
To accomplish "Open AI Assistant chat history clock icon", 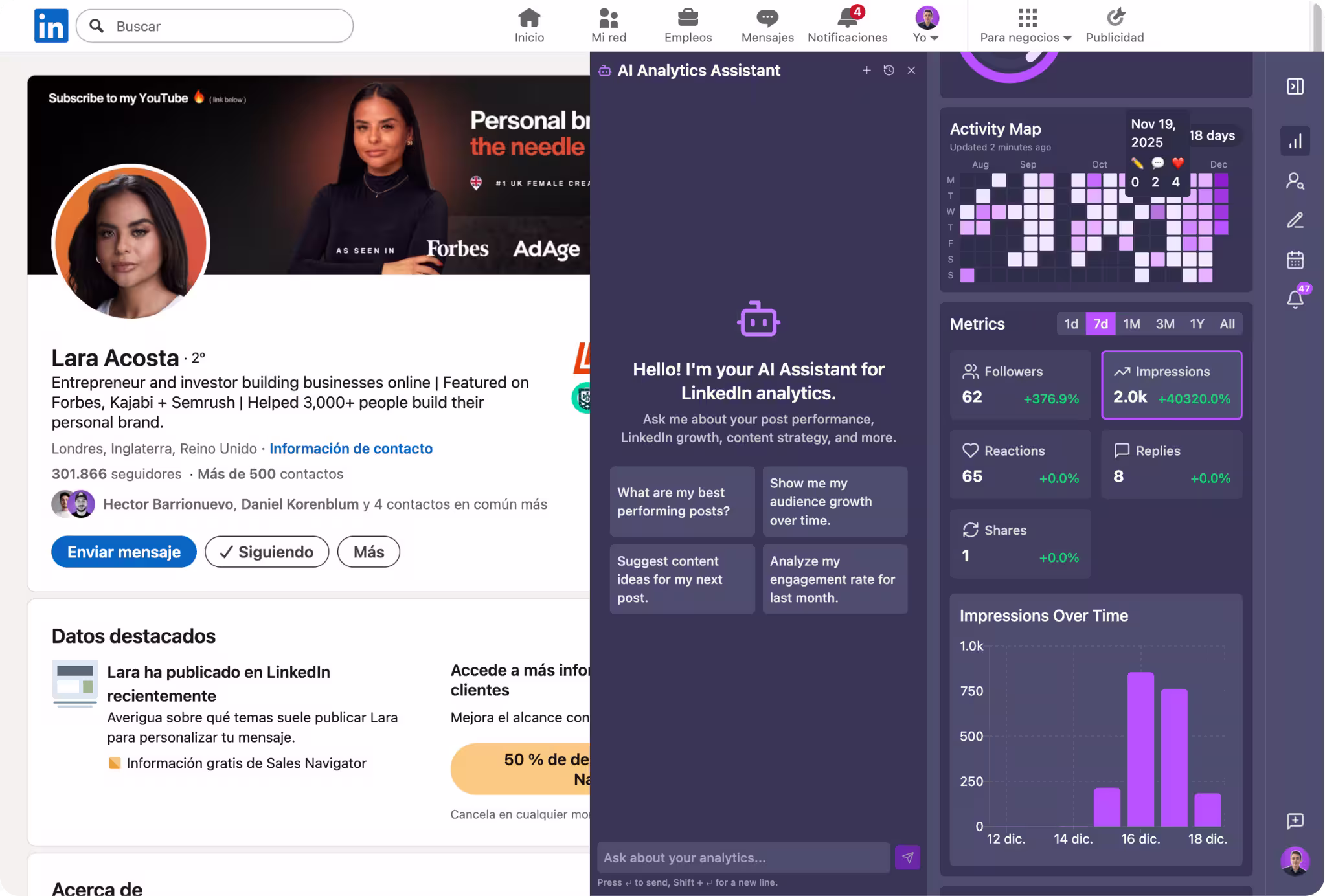I will 889,70.
